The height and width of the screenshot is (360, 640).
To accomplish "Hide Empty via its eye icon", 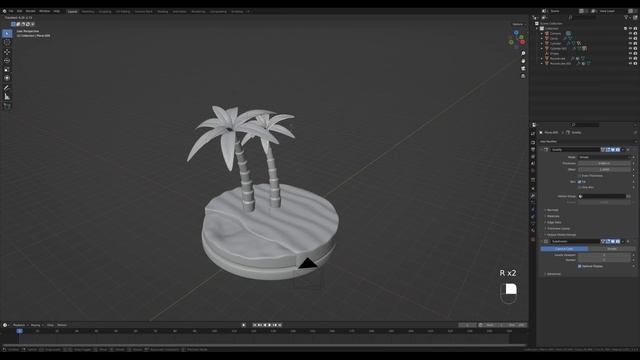I will tap(631, 53).
